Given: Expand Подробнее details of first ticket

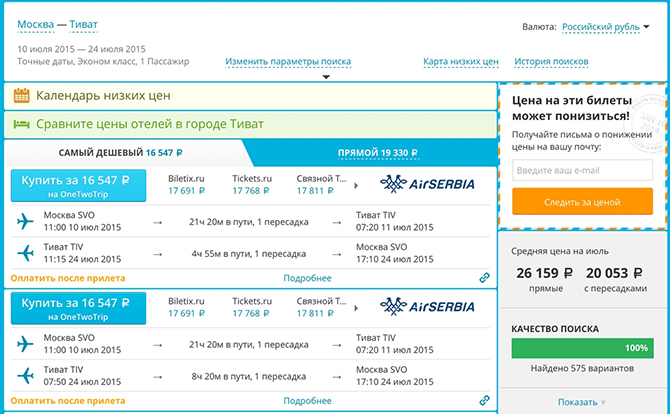Looking at the screenshot, I should coord(307,278).
